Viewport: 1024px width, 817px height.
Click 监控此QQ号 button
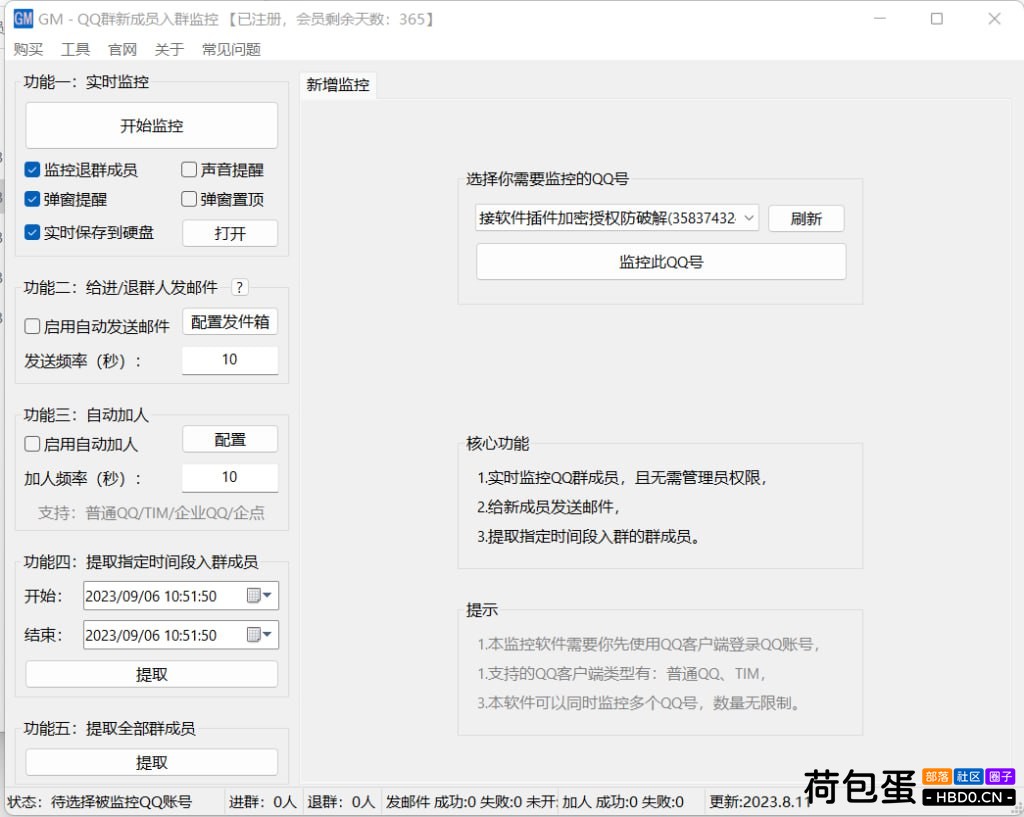click(661, 262)
